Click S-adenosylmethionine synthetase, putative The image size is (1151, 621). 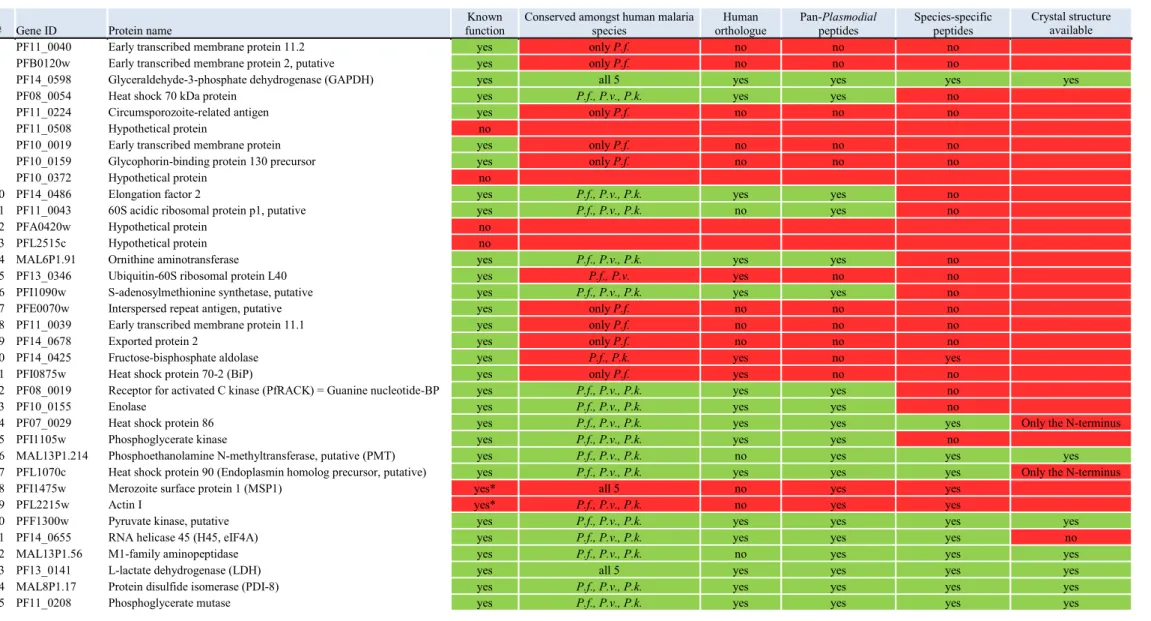click(211, 292)
